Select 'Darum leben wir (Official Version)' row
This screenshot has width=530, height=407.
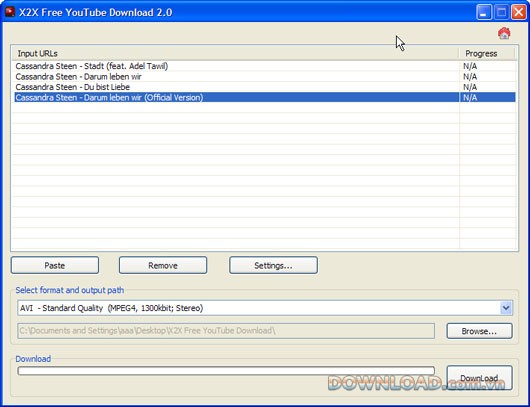coord(265,97)
